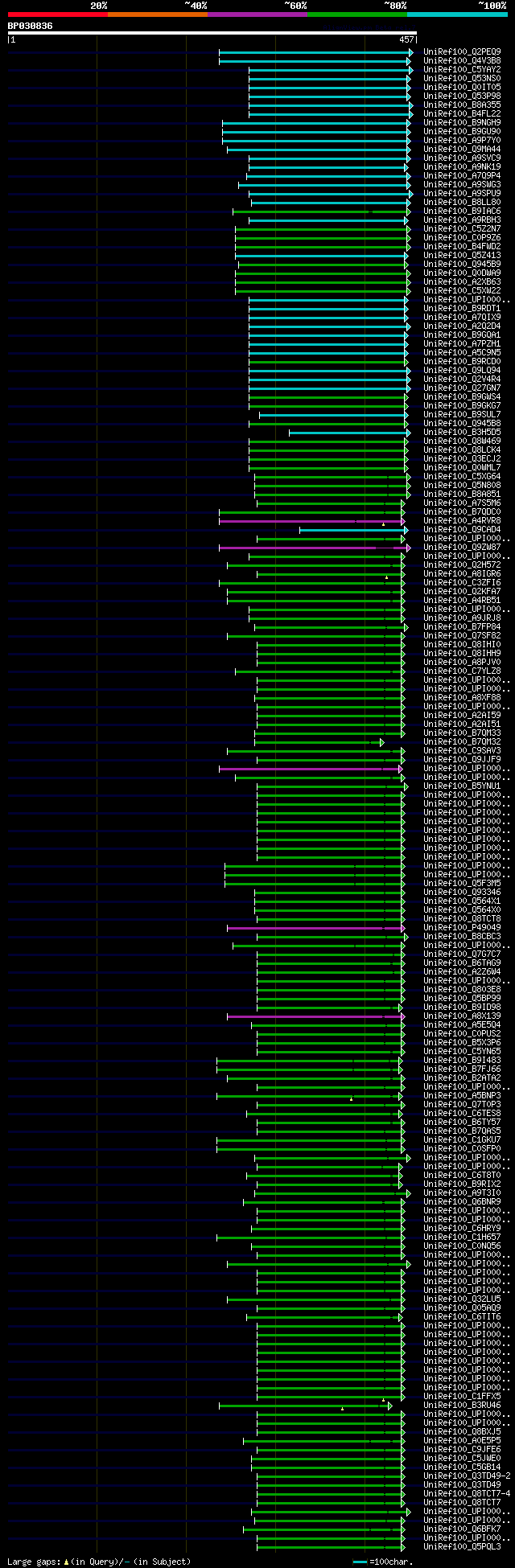Select the UniRef100_A9SVC9 label

[x=462, y=158]
